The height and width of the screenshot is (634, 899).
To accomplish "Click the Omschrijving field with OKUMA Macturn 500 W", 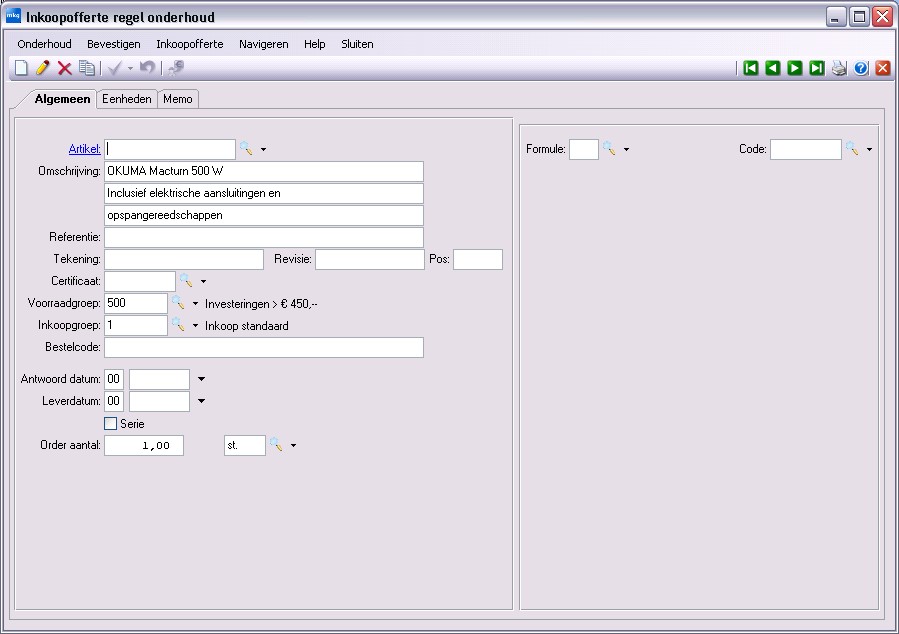I will [264, 171].
